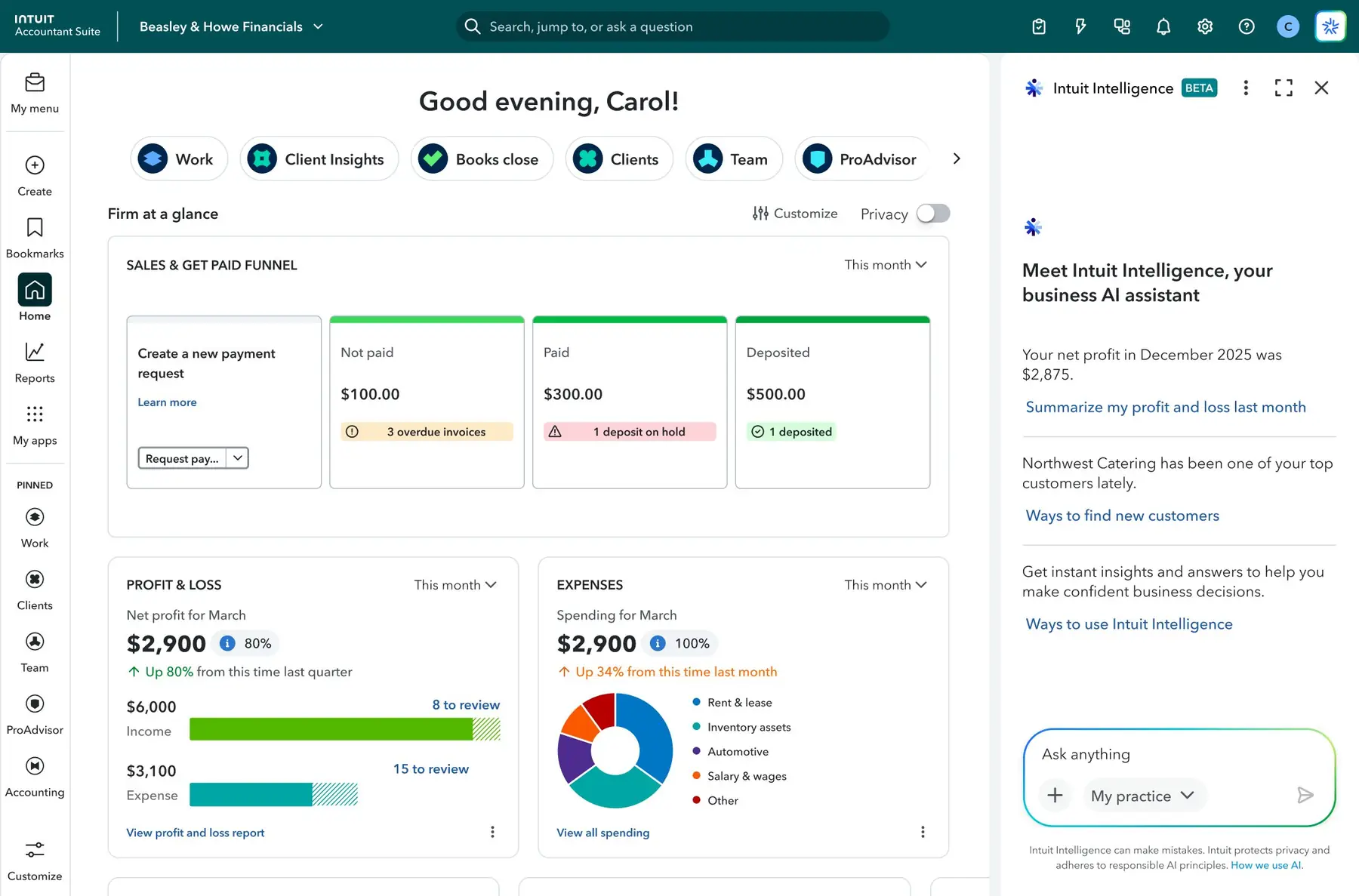Open the help question mark icon
This screenshot has height=896, width=1359.
[x=1247, y=26]
